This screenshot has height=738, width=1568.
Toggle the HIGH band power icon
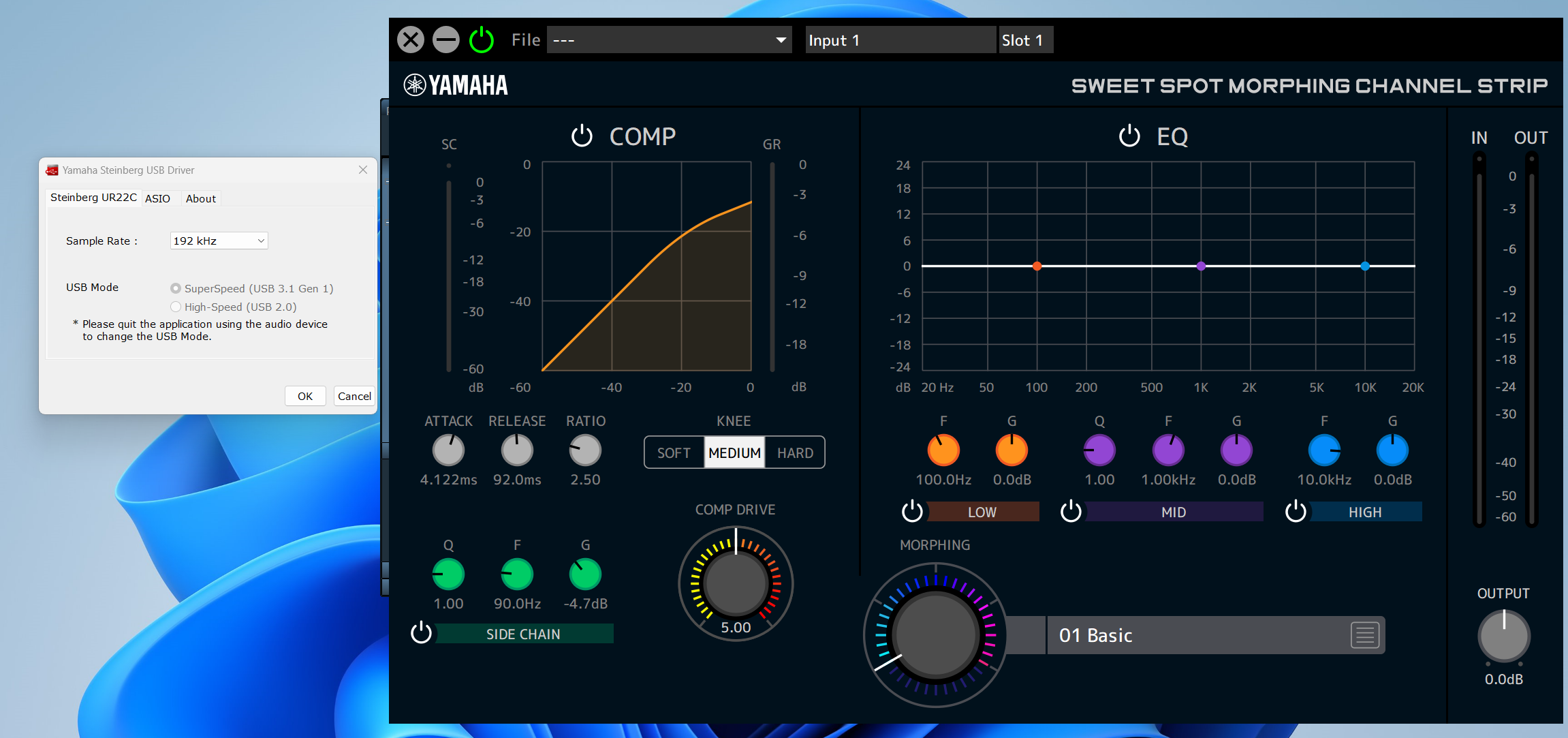click(x=1296, y=512)
